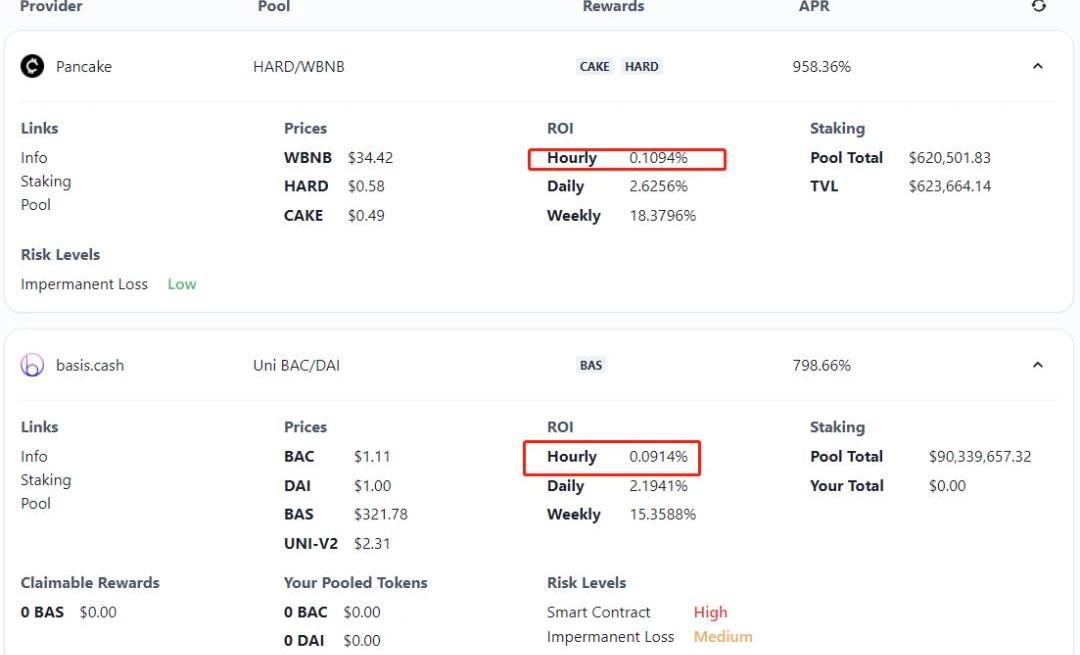1080x655 pixels.
Task: Open the Pool link under basis.cash
Action: 36,504
